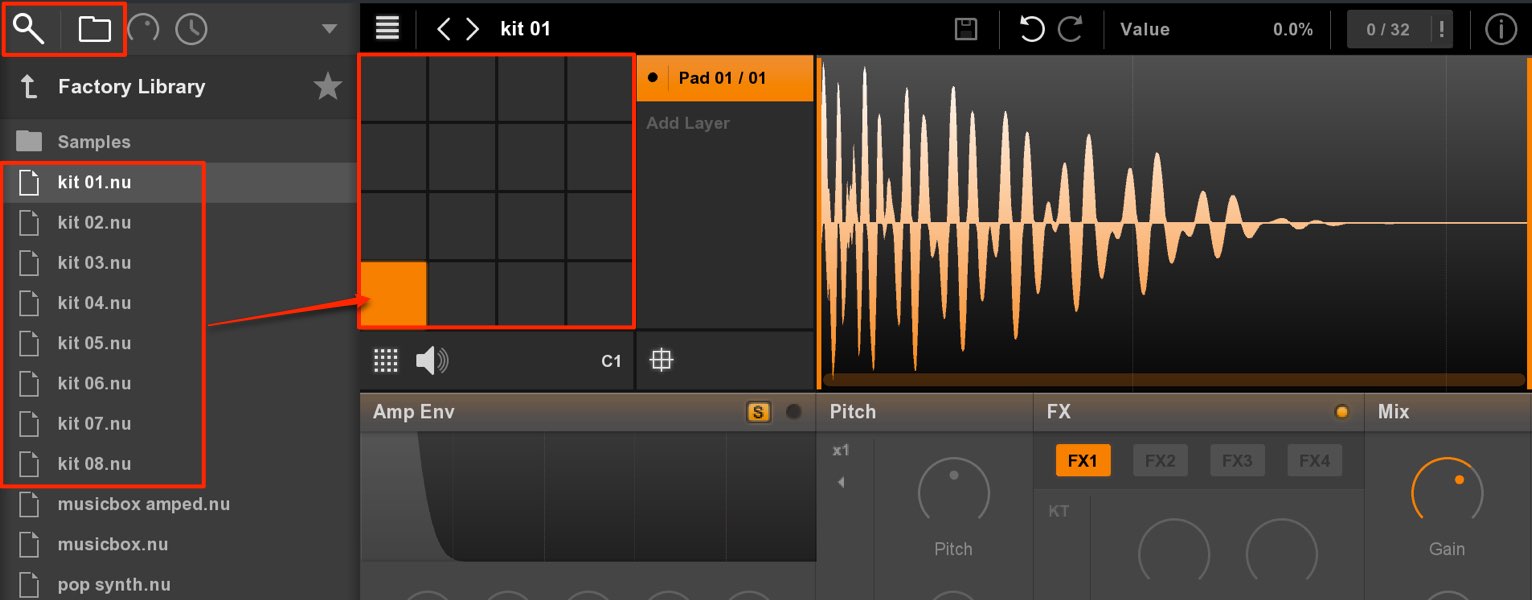Image resolution: width=1532 pixels, height=600 pixels.
Task: Toggle the Amp Env power dot
Action: 794,411
